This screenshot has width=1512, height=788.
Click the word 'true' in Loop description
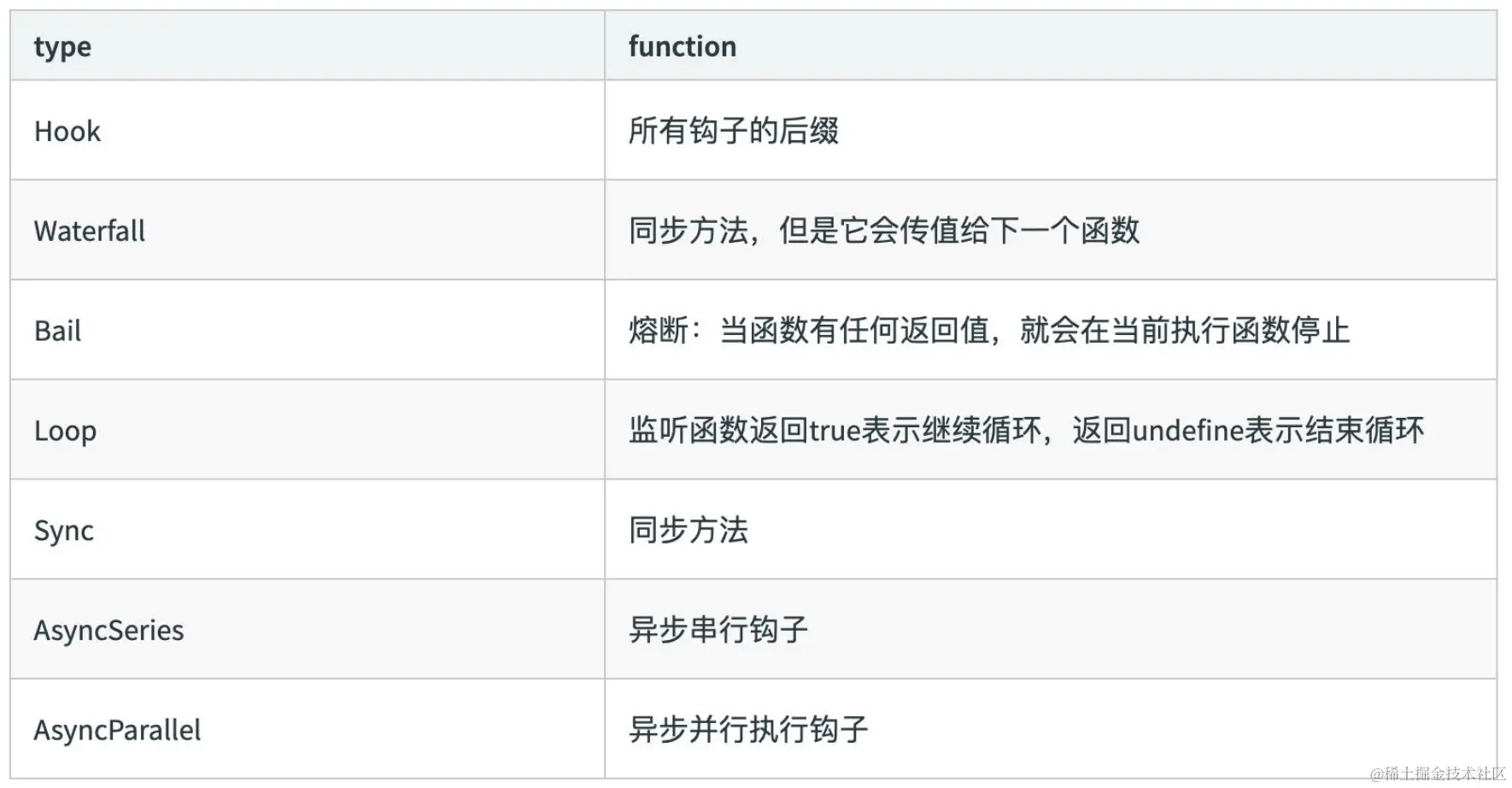click(x=835, y=430)
